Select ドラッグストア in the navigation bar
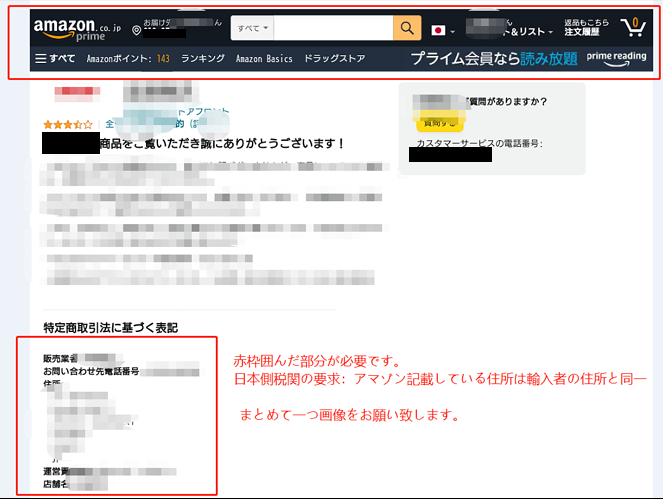This screenshot has height=499, width=663. pos(334,59)
